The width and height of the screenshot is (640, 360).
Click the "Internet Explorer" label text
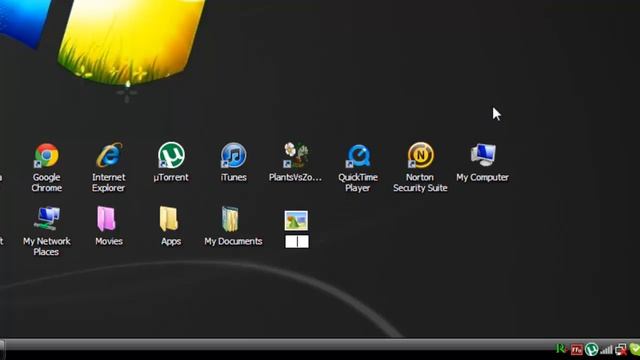coord(109,182)
